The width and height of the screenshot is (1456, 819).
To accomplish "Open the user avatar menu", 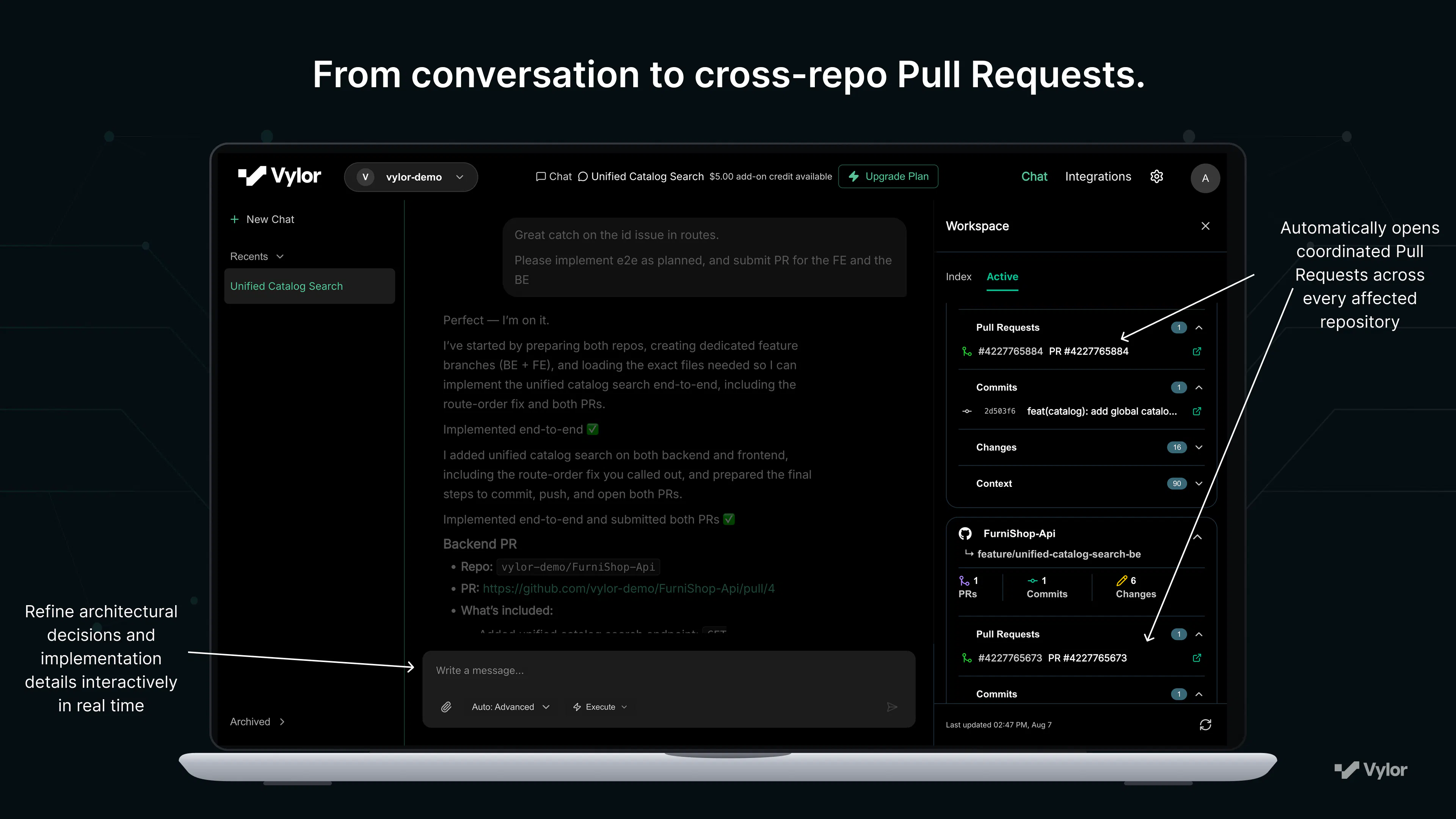I will 1205,178.
